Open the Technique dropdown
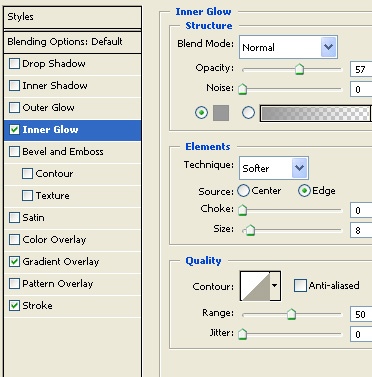This screenshot has height=377, width=372. pyautogui.click(x=274, y=168)
